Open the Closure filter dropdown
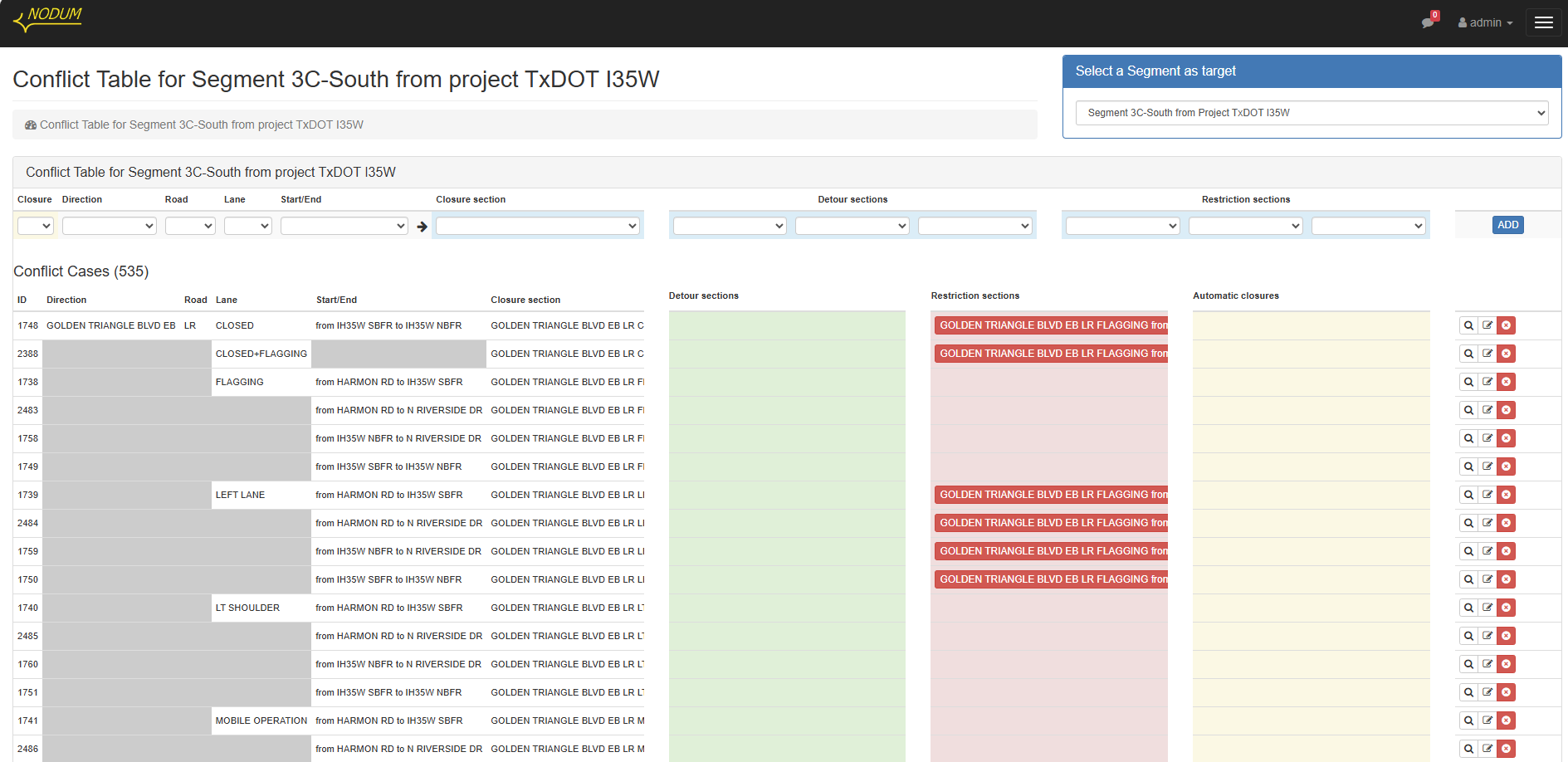The image size is (1568, 762). [36, 226]
